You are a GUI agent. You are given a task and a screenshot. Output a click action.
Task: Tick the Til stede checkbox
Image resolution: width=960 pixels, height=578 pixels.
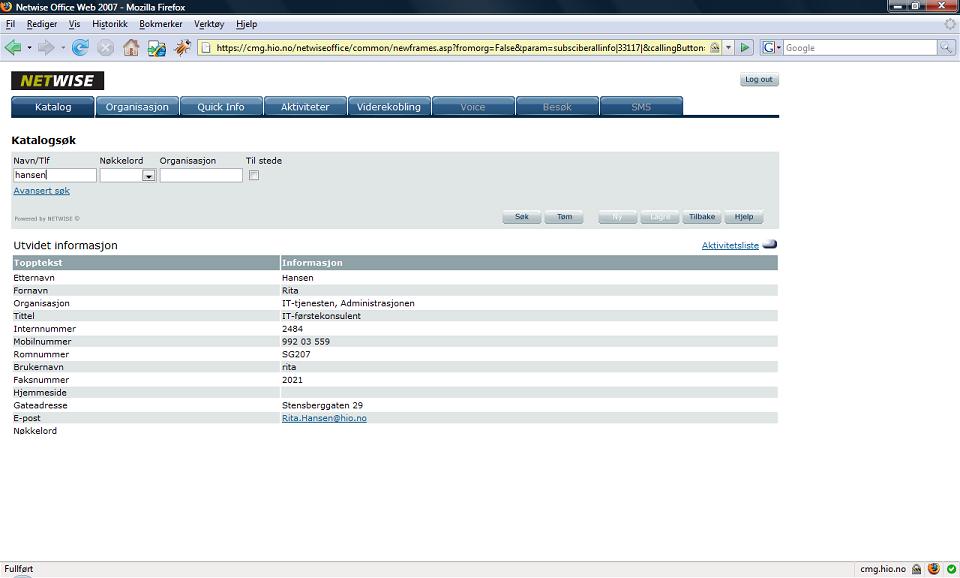point(254,175)
